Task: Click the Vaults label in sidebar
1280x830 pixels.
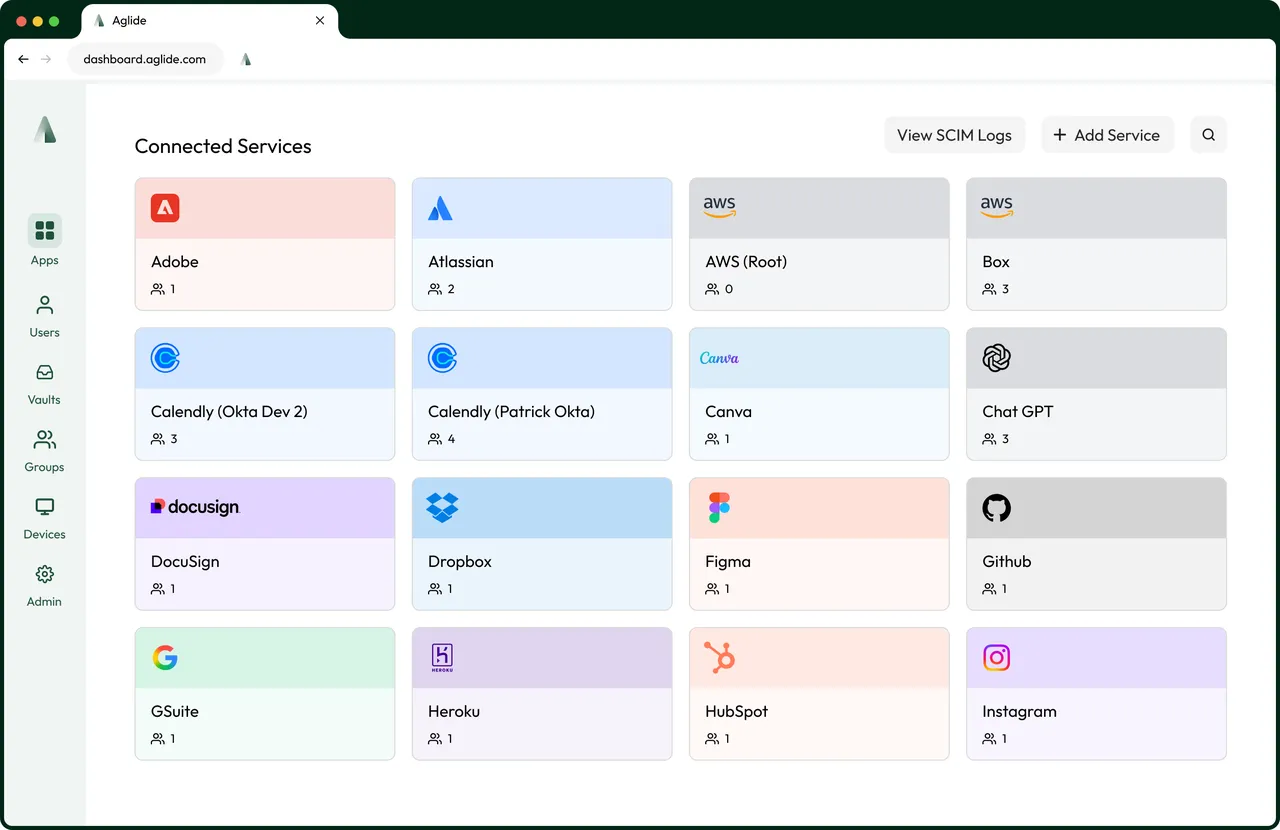Action: click(44, 400)
